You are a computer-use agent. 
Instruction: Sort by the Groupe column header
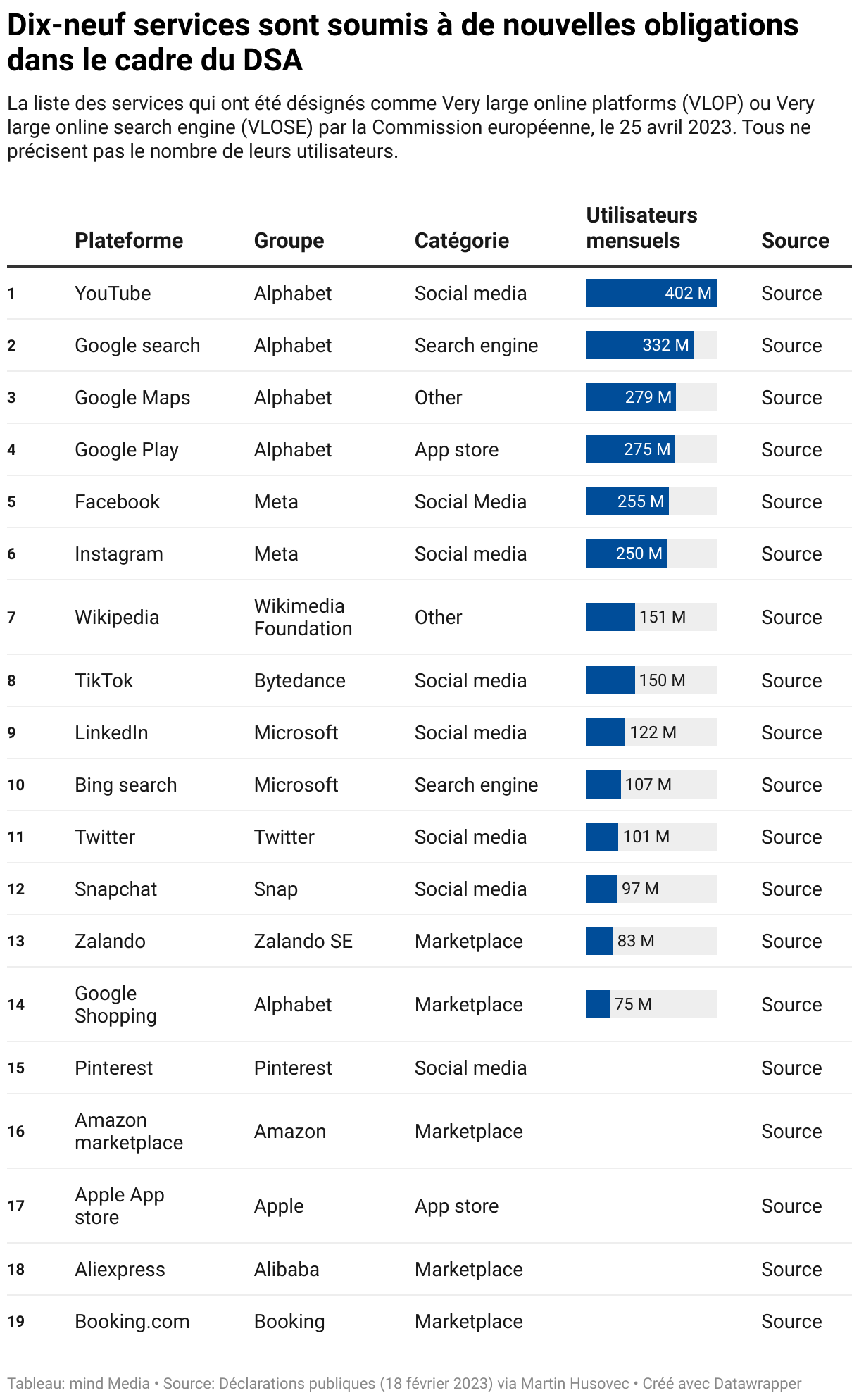click(x=289, y=240)
